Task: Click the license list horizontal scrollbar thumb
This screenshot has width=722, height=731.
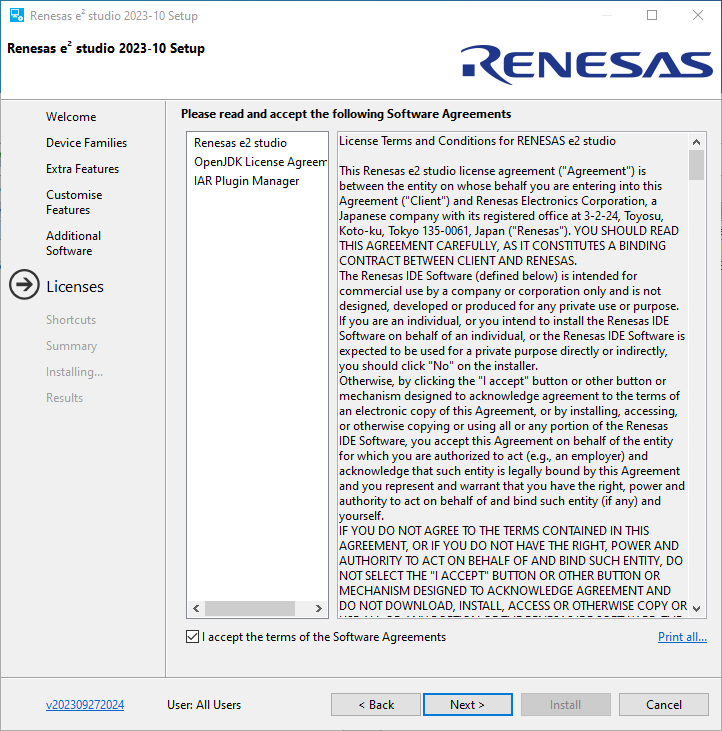Action: [250, 608]
